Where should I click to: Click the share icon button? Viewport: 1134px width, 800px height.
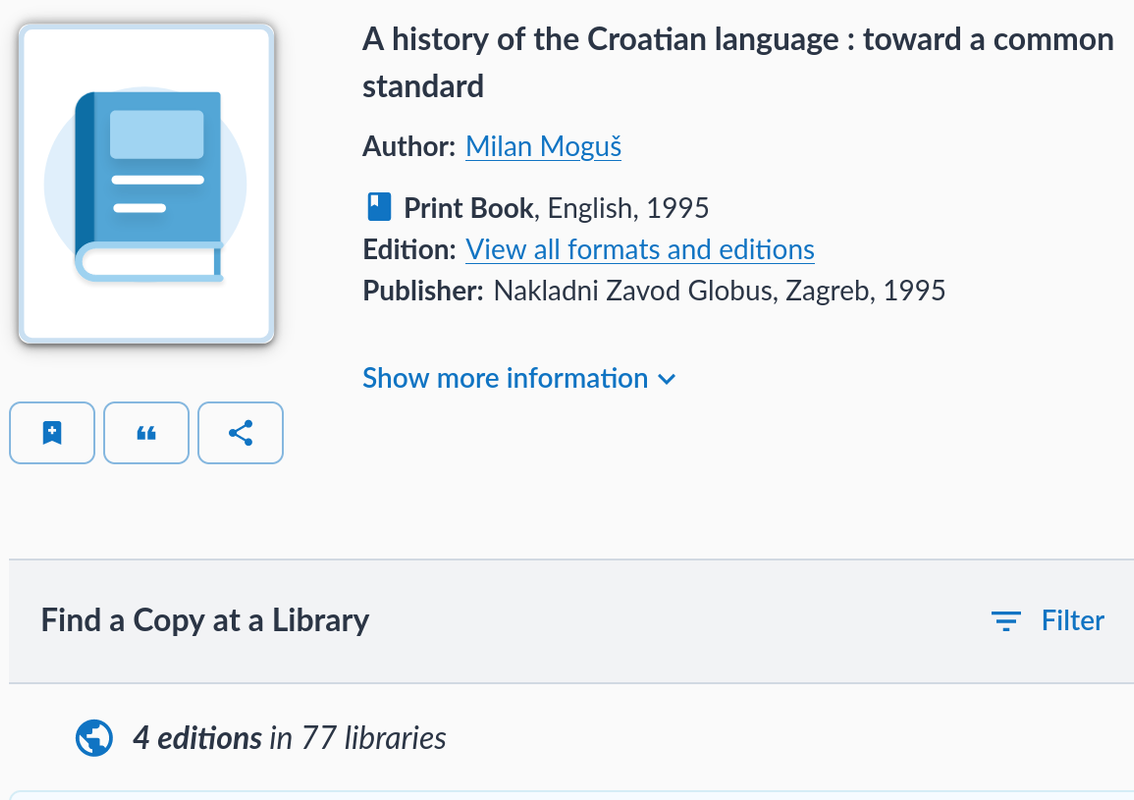pos(240,433)
